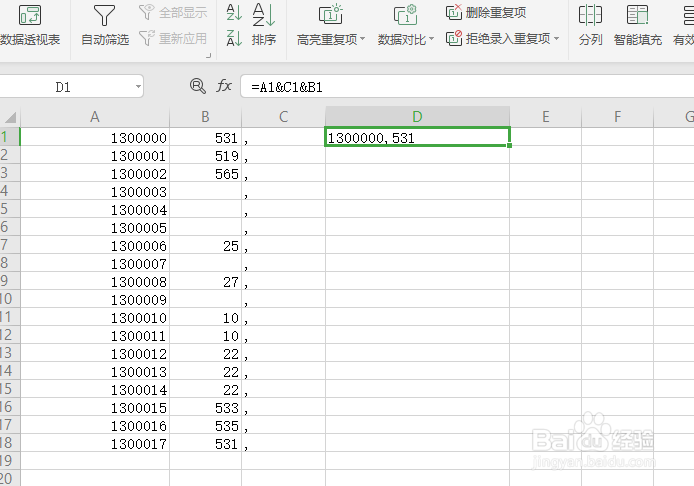Click cell A5 with value 1300004
694x486 pixels.
(x=95, y=209)
